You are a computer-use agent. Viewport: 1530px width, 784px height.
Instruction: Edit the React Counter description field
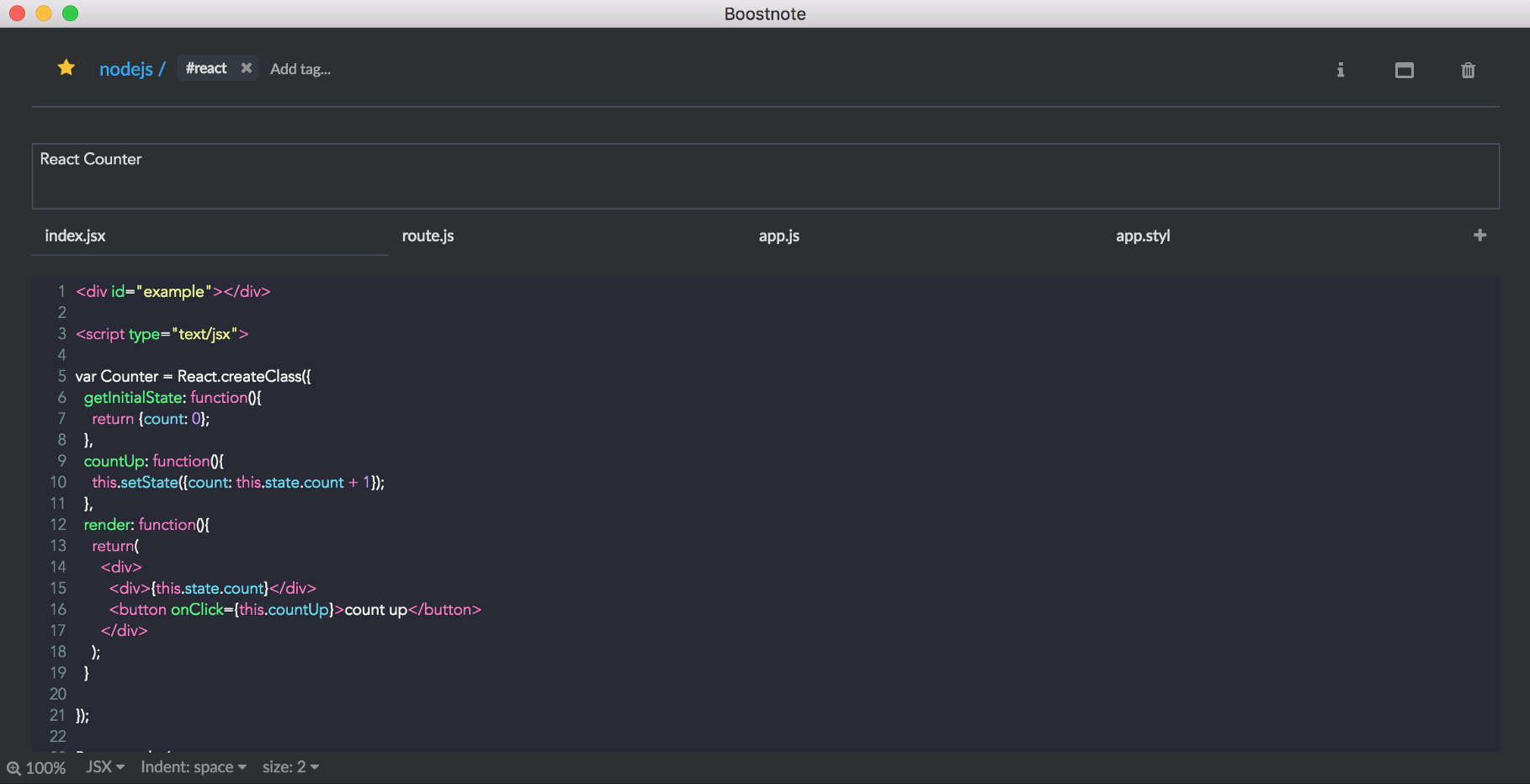[766, 176]
